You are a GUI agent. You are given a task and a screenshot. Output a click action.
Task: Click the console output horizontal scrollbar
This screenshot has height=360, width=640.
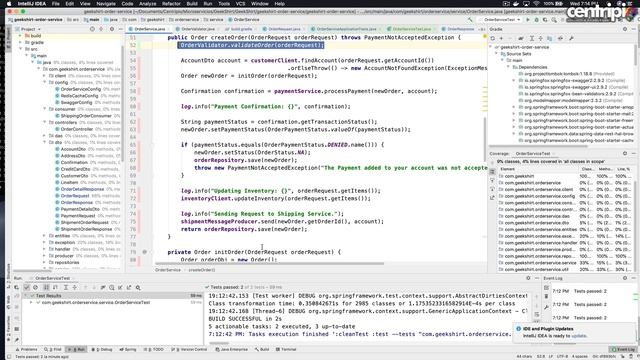click(219, 343)
